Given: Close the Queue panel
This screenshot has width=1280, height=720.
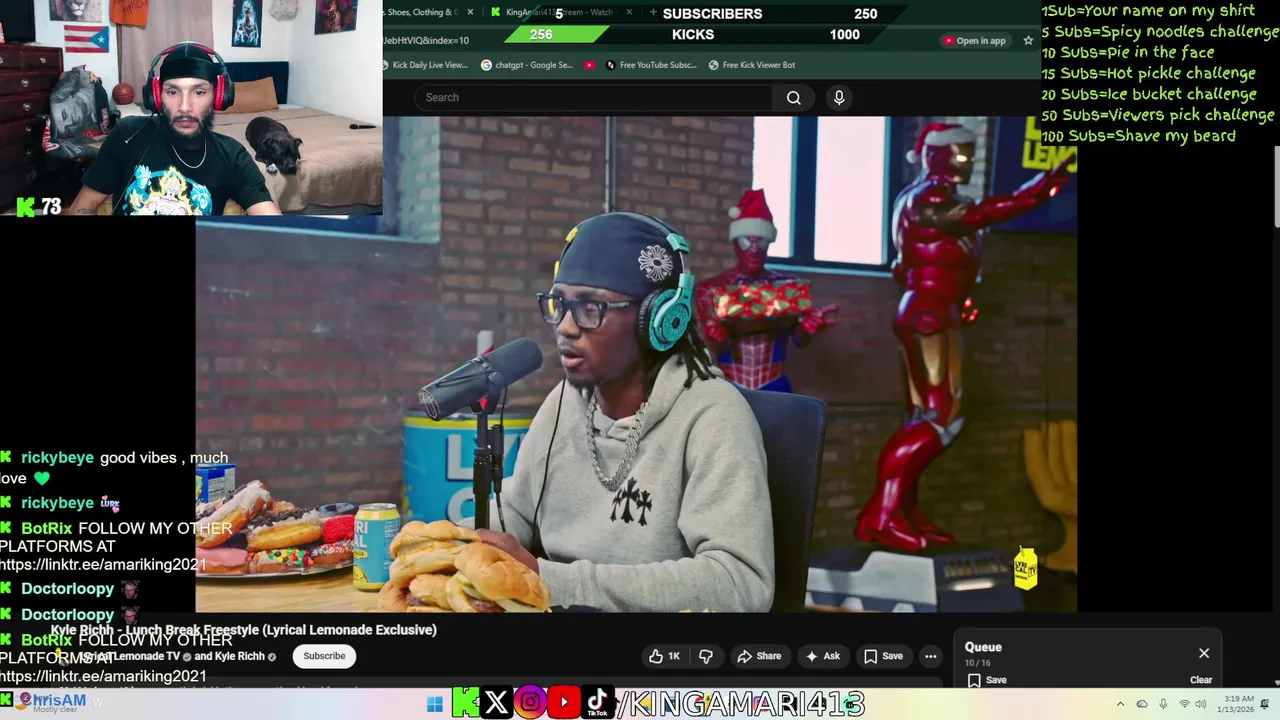Looking at the screenshot, I should click(1204, 653).
